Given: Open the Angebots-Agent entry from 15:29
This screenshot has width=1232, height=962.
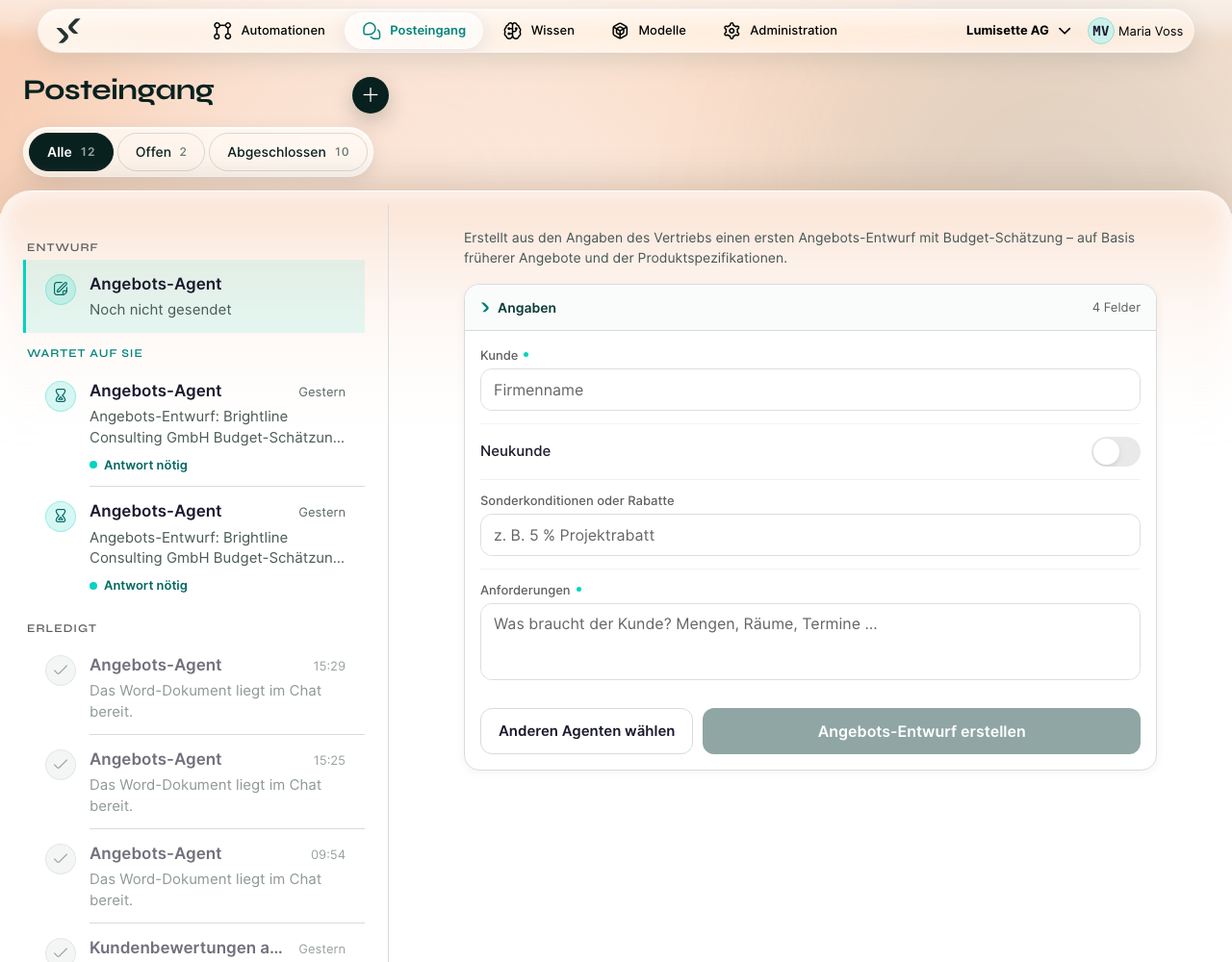Looking at the screenshot, I should tap(194, 688).
